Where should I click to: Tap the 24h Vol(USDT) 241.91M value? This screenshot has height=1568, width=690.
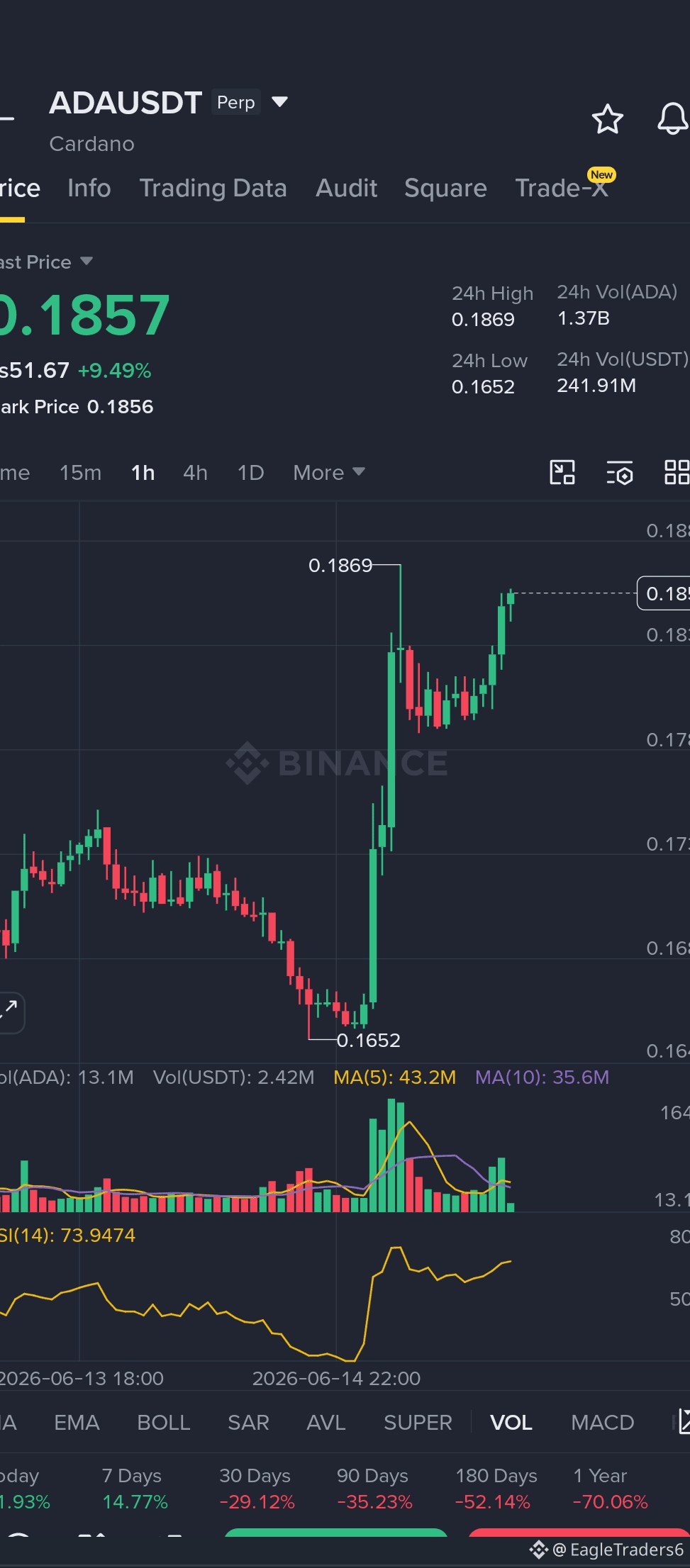tap(596, 385)
